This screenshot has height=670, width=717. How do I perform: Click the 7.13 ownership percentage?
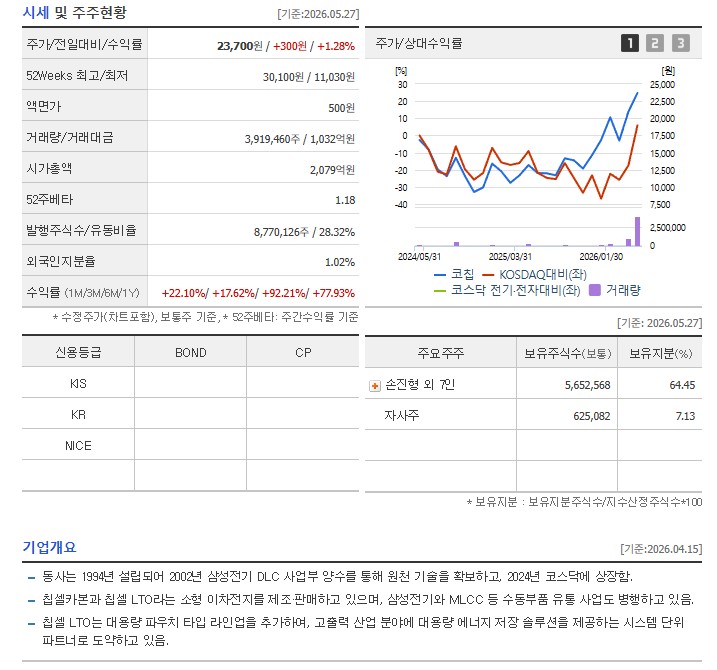click(685, 416)
